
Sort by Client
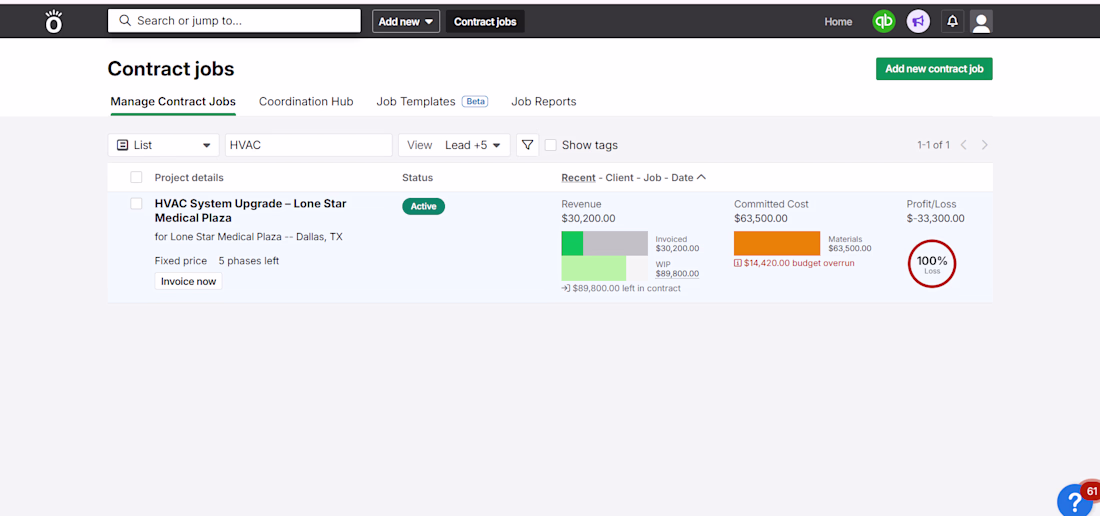point(619,177)
